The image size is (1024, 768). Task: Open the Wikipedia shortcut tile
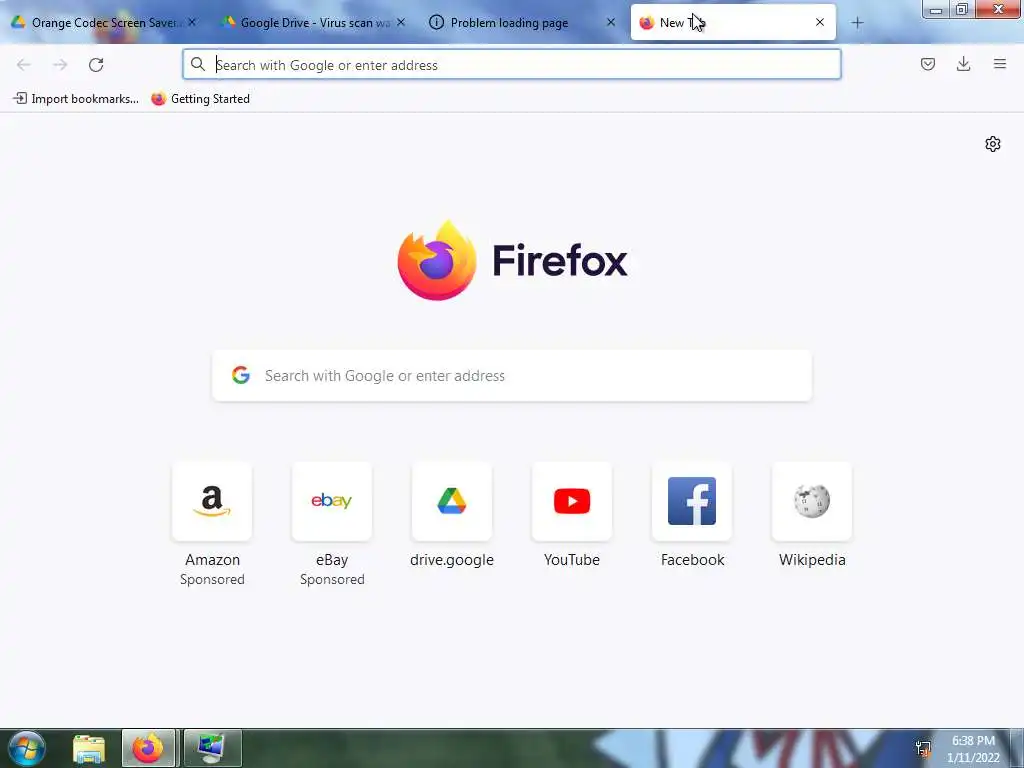pos(812,502)
